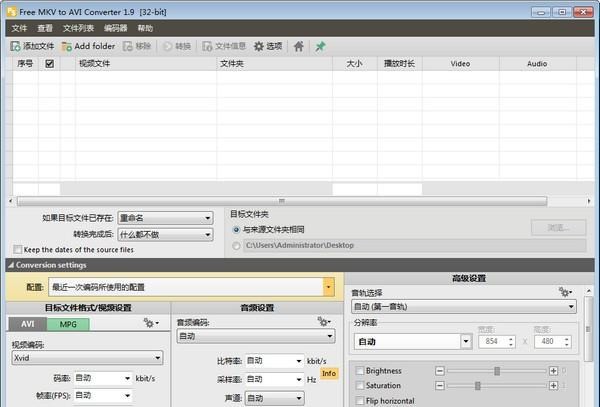600x407 pixels.
Task: Click scroll-right arrow of file list
Action: tap(589, 201)
